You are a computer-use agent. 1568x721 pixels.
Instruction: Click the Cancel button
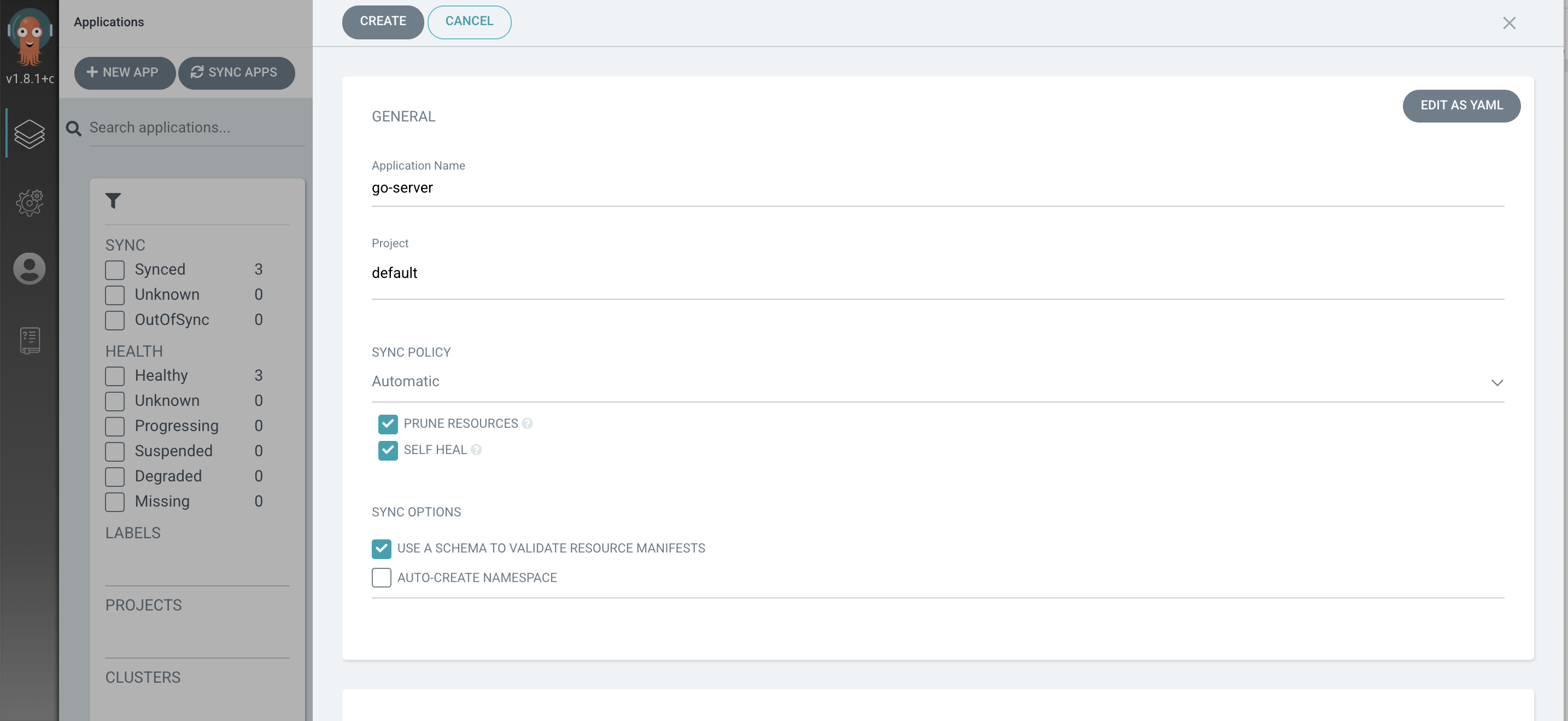pyautogui.click(x=469, y=21)
